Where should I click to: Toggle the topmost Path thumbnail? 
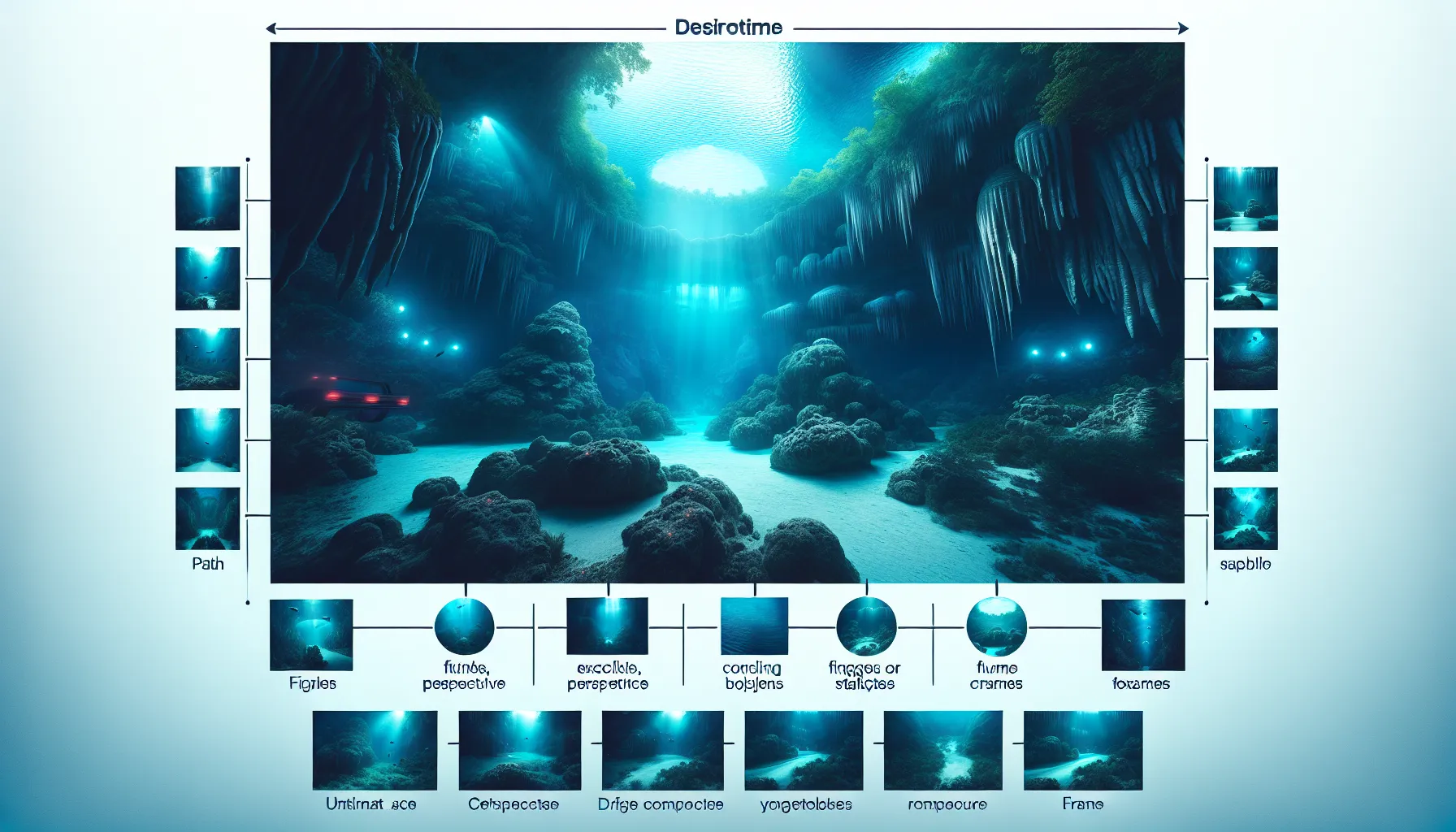tap(206, 197)
